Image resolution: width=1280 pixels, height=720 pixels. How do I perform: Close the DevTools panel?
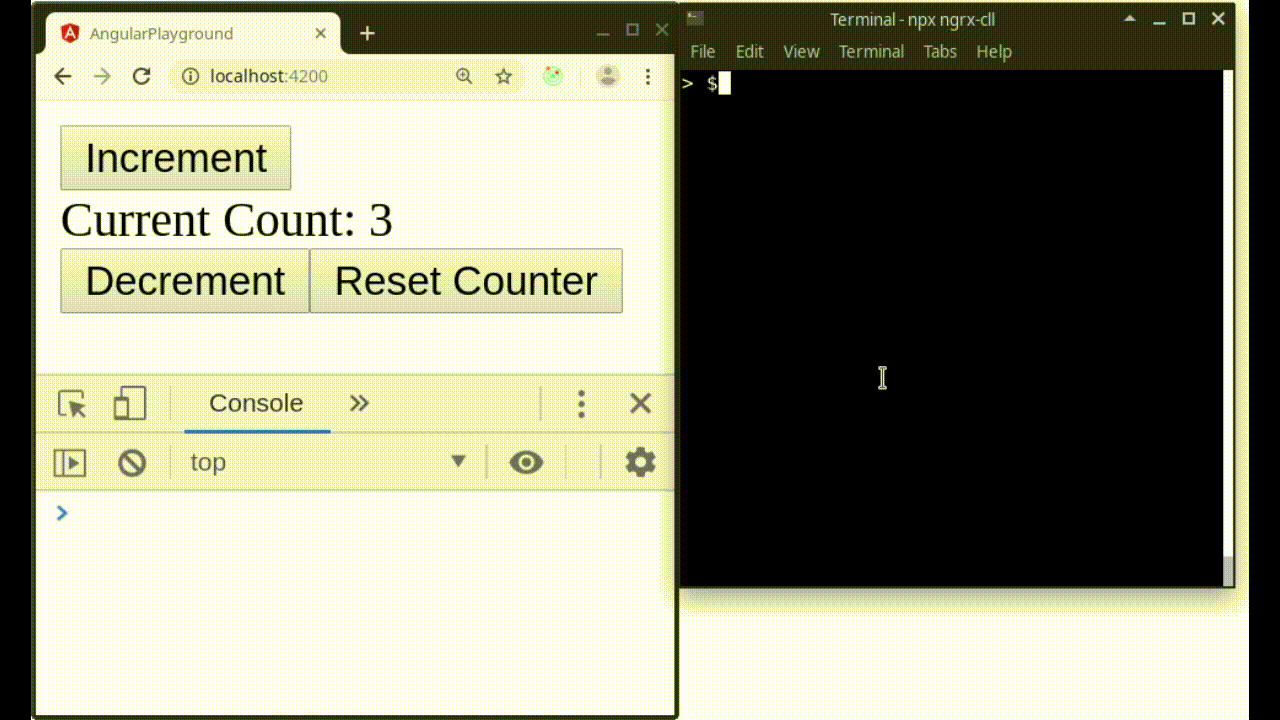click(640, 403)
